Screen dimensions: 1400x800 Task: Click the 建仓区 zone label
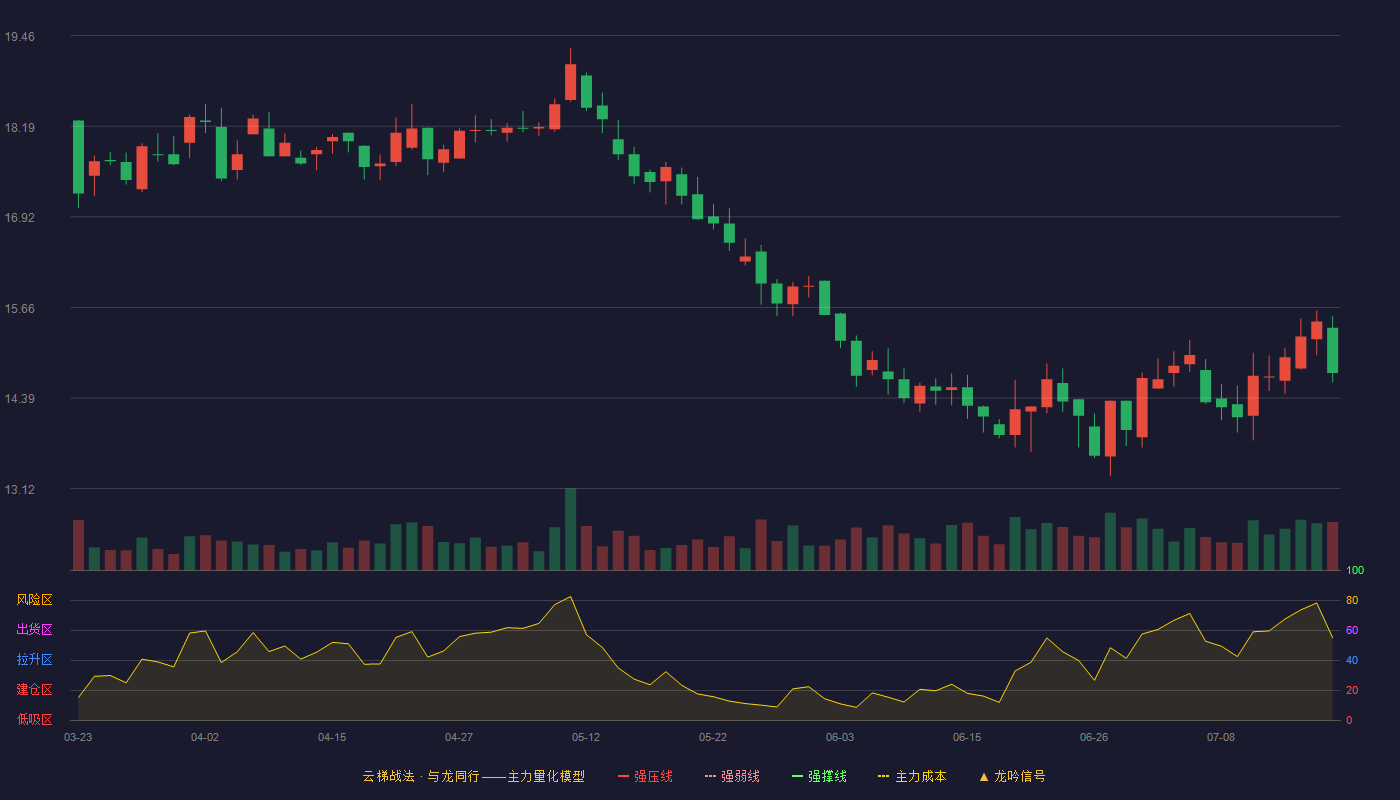(34, 690)
